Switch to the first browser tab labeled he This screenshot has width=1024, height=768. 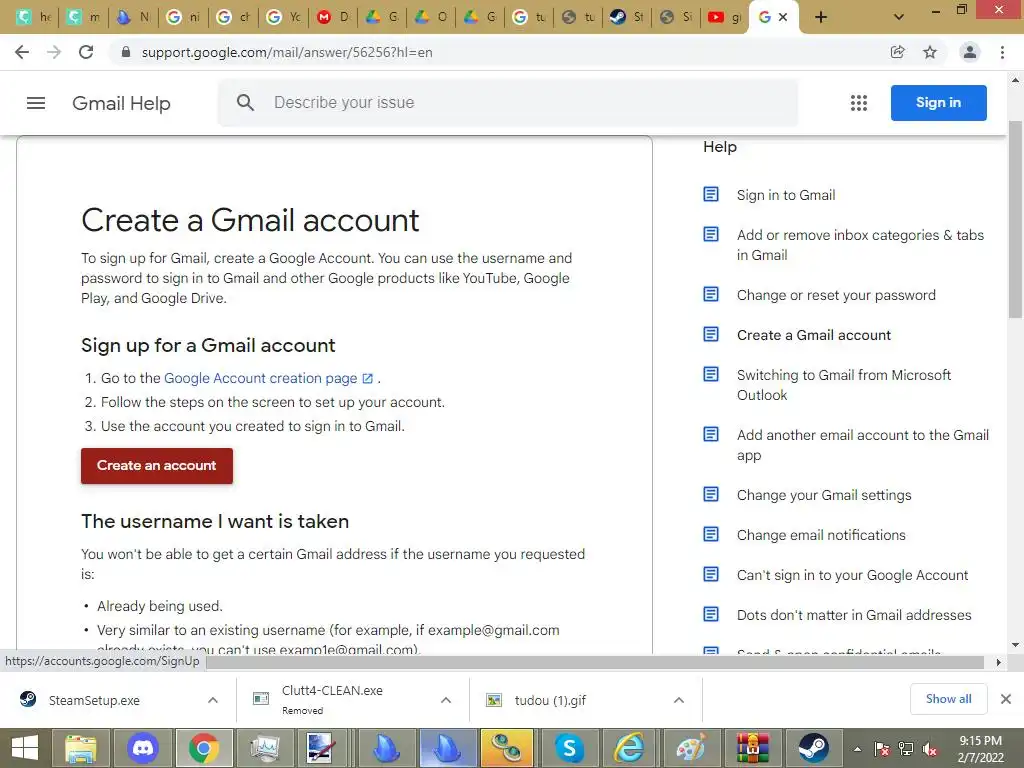(33, 18)
